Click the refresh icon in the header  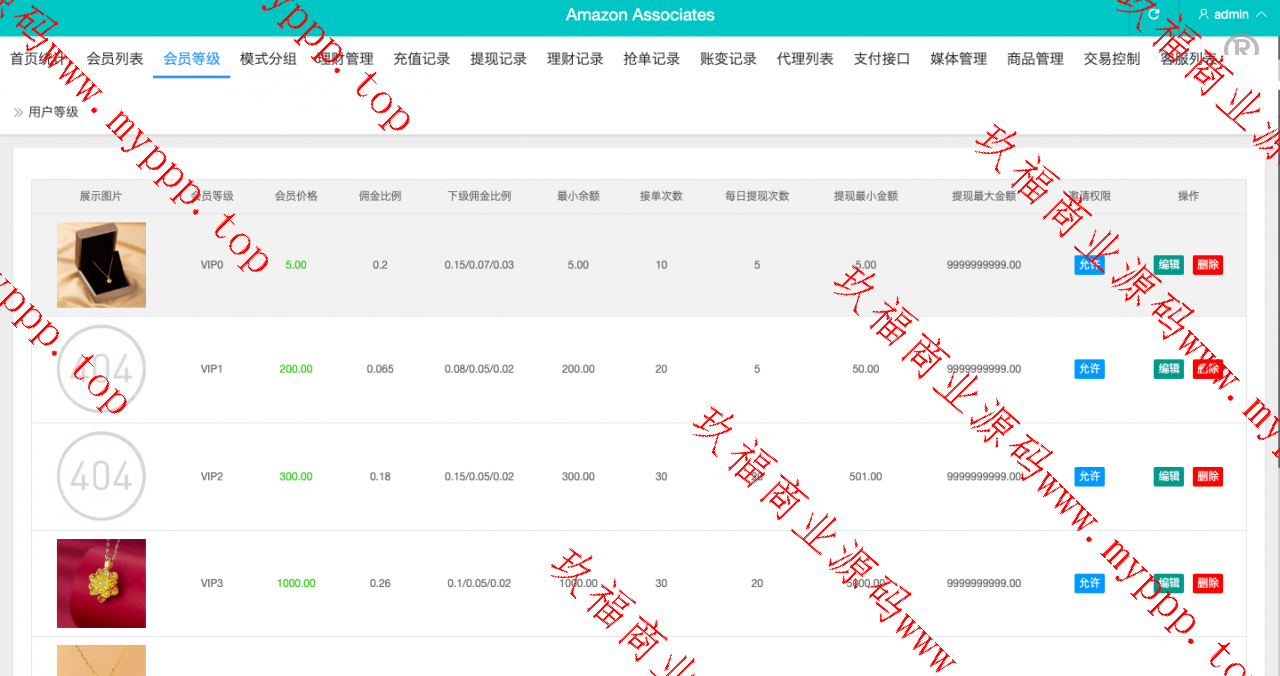point(1154,15)
